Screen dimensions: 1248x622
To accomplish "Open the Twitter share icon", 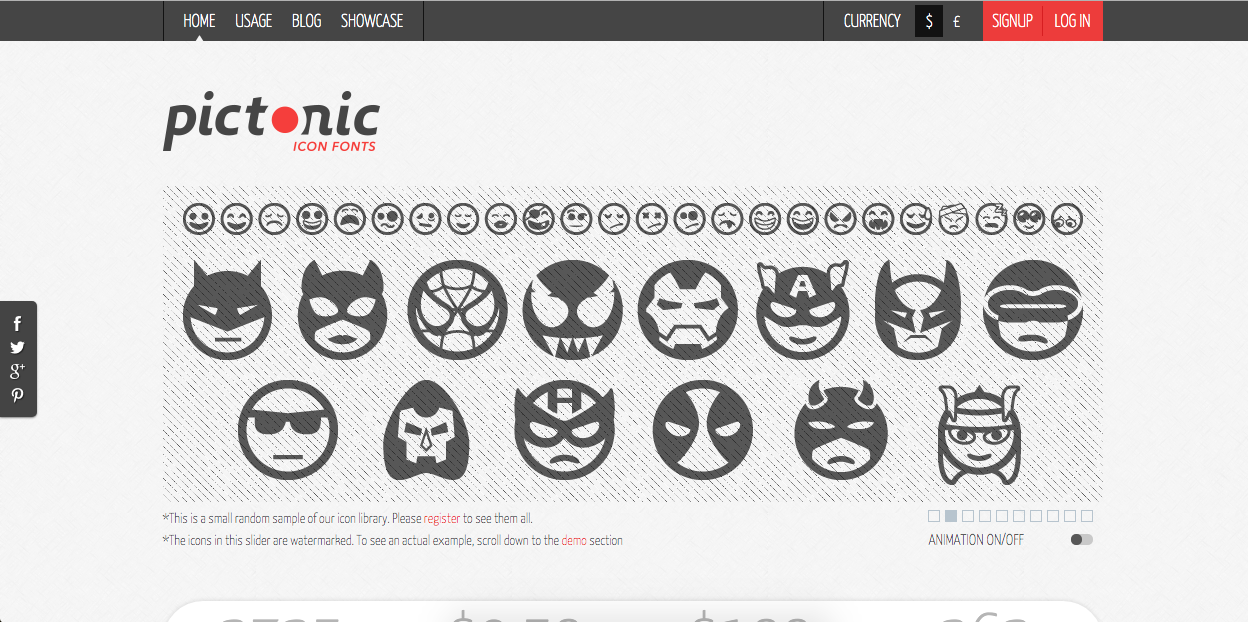I will tap(17, 348).
